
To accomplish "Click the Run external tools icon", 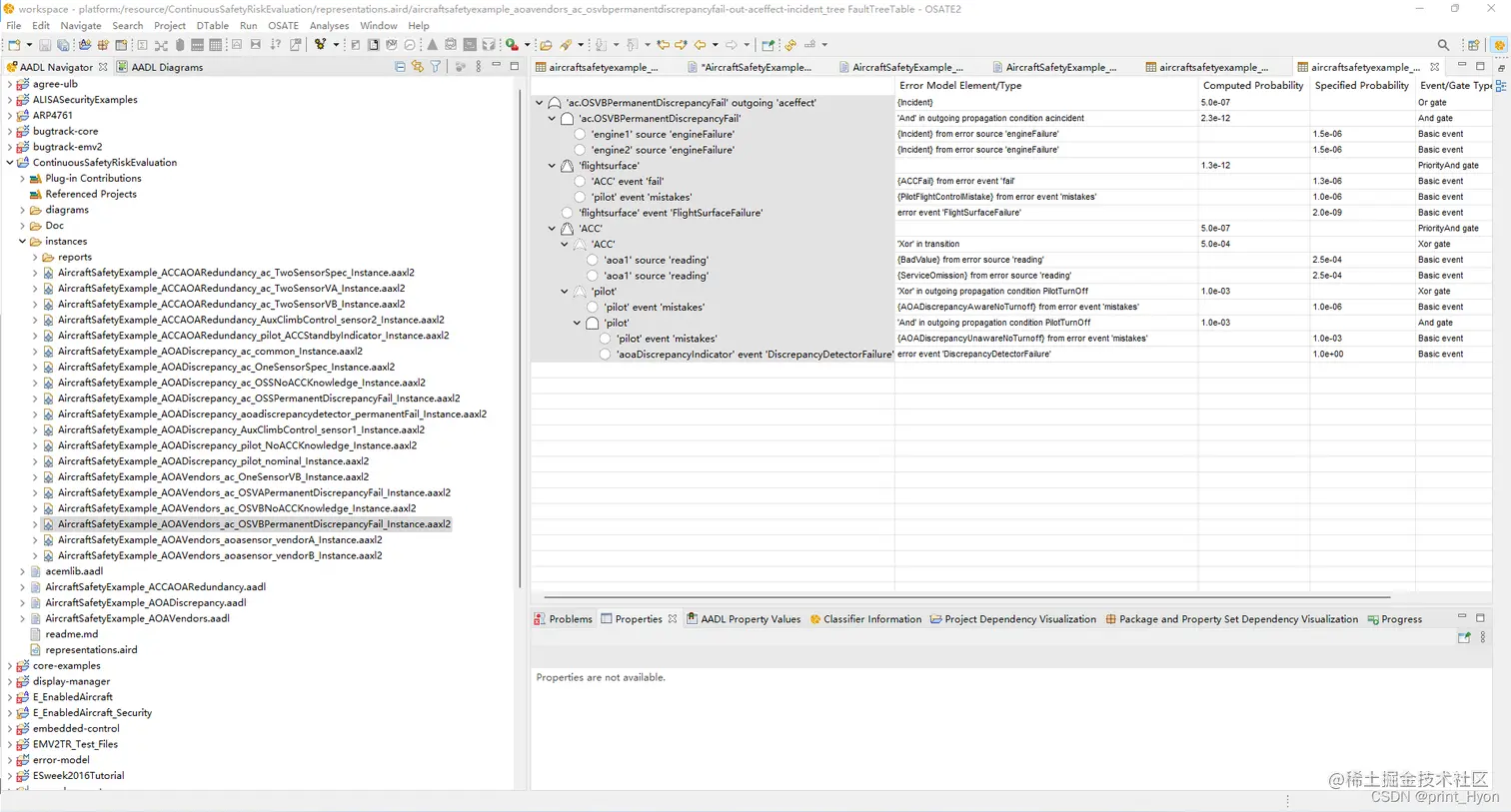I will click(x=512, y=45).
